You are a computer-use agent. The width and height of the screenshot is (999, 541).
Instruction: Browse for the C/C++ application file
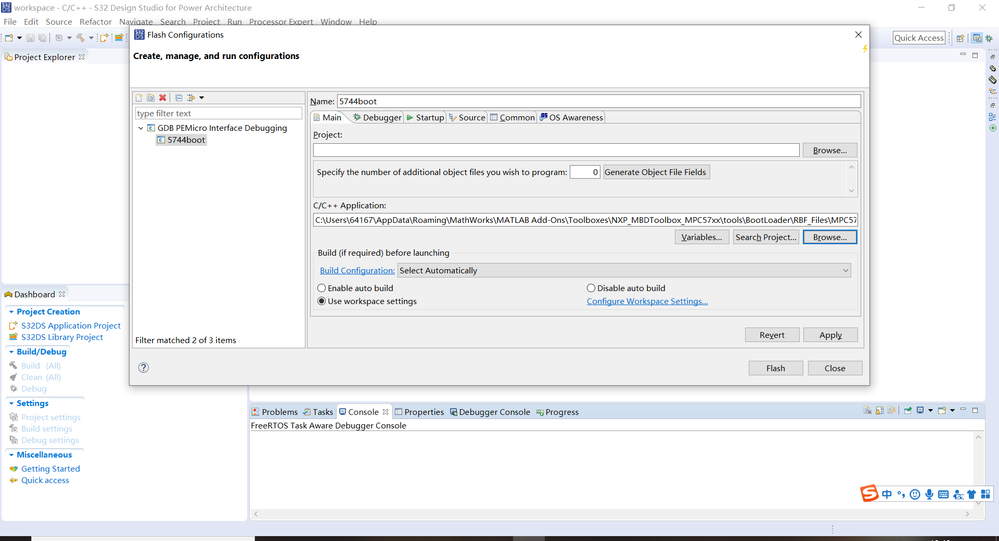(x=830, y=237)
